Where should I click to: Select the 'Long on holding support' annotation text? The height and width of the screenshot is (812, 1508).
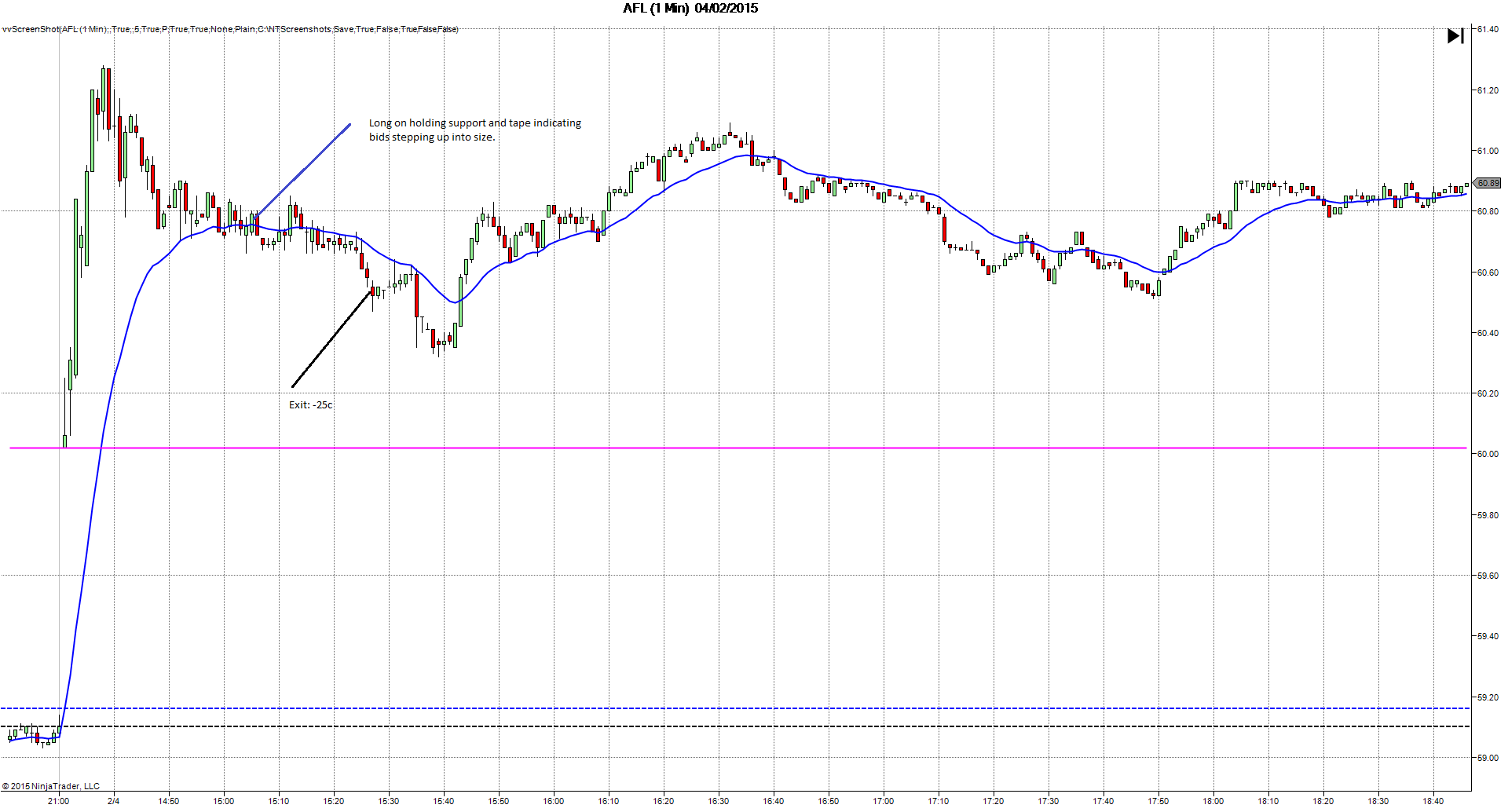click(475, 130)
